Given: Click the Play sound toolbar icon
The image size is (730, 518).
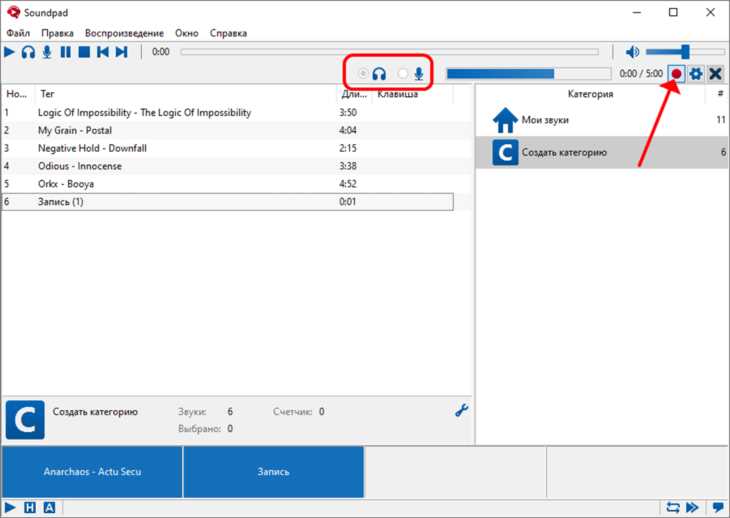Looking at the screenshot, I should pyautogui.click(x=9, y=52).
